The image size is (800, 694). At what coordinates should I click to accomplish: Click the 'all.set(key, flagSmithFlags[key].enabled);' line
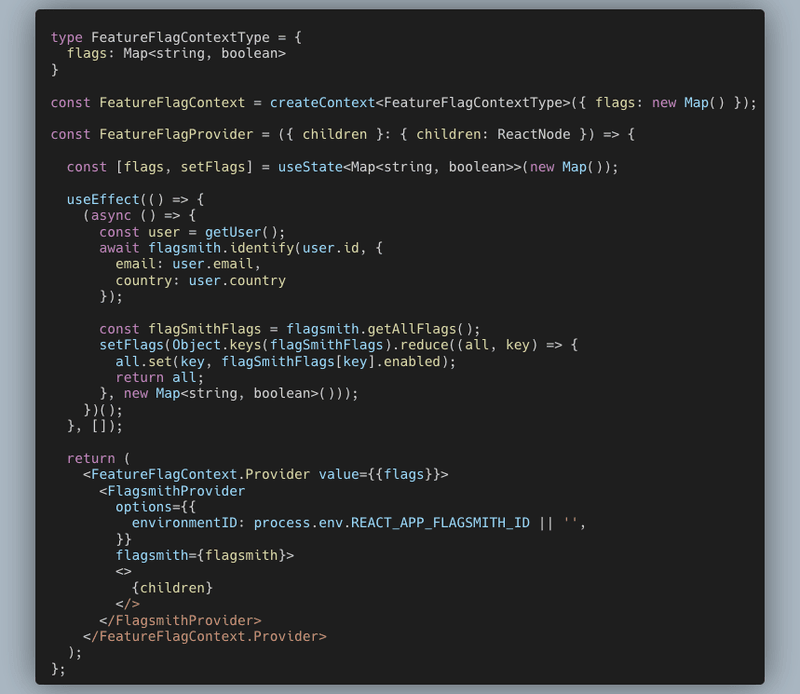tap(286, 362)
